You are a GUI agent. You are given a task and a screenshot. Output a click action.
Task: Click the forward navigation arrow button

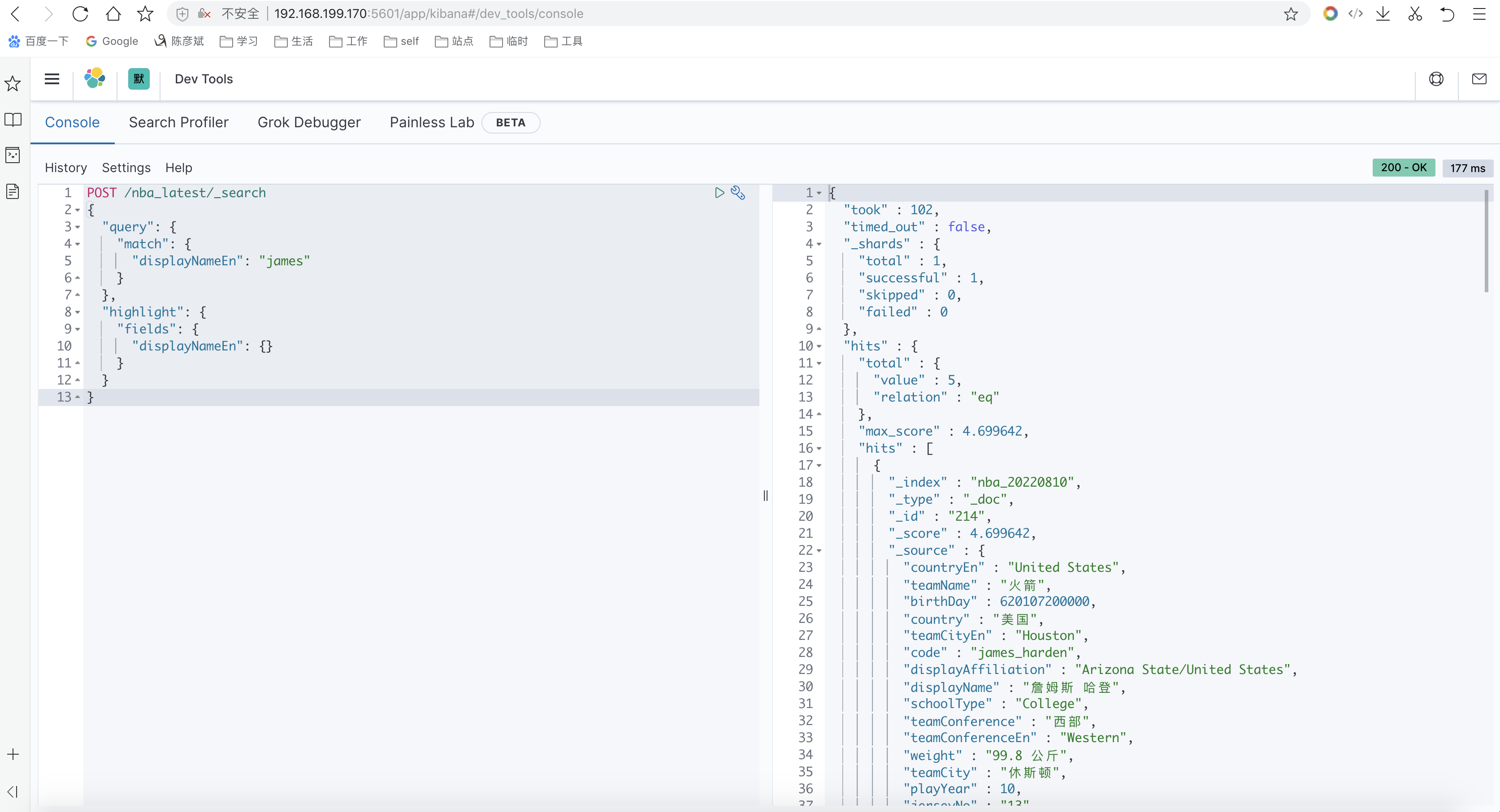click(x=46, y=14)
